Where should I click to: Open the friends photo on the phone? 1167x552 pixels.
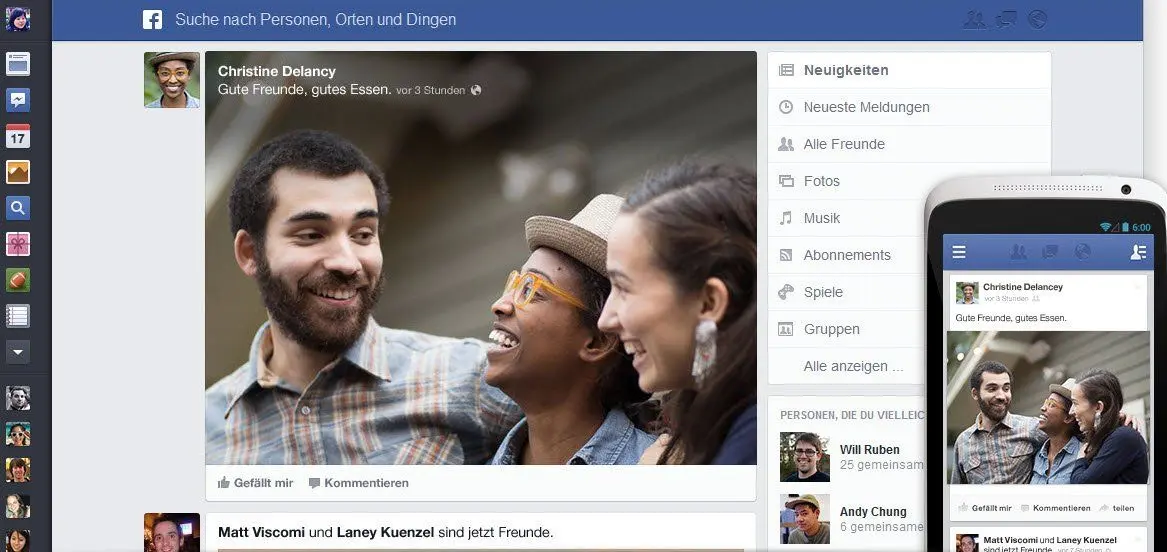pos(1048,408)
